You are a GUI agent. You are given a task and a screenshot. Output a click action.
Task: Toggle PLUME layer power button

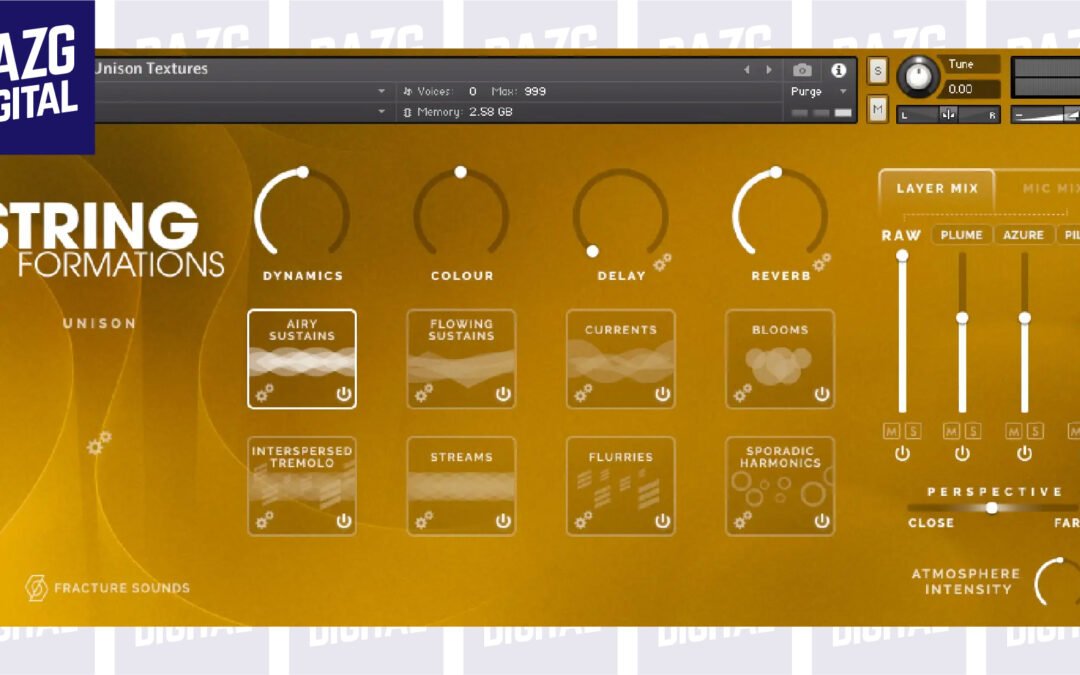[962, 453]
